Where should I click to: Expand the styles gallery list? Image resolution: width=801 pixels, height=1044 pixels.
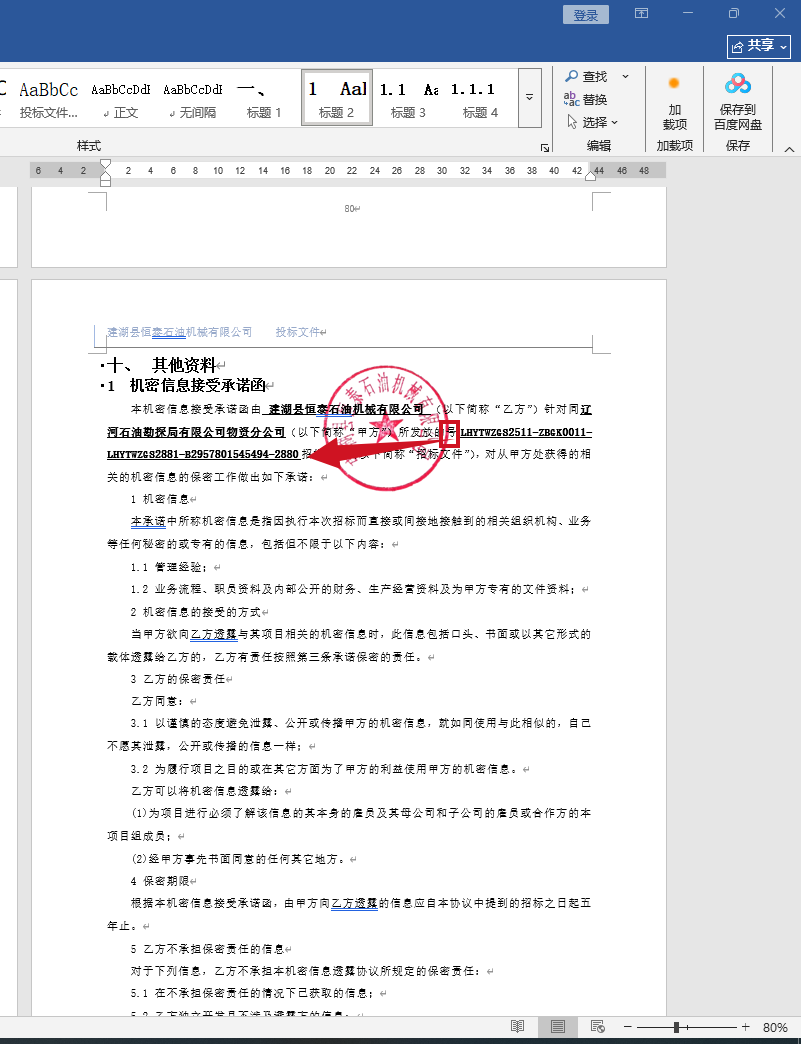[529, 98]
